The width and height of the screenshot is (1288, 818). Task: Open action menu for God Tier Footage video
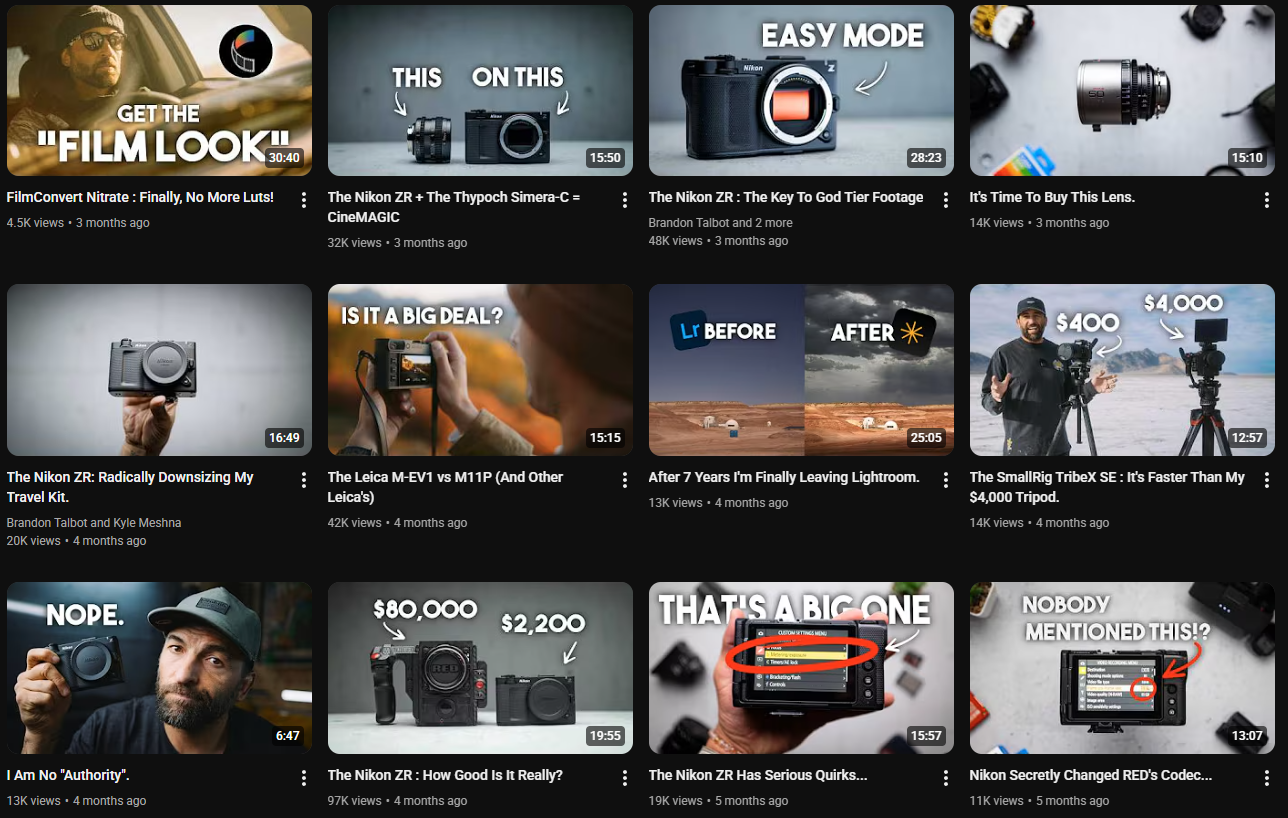[946, 200]
